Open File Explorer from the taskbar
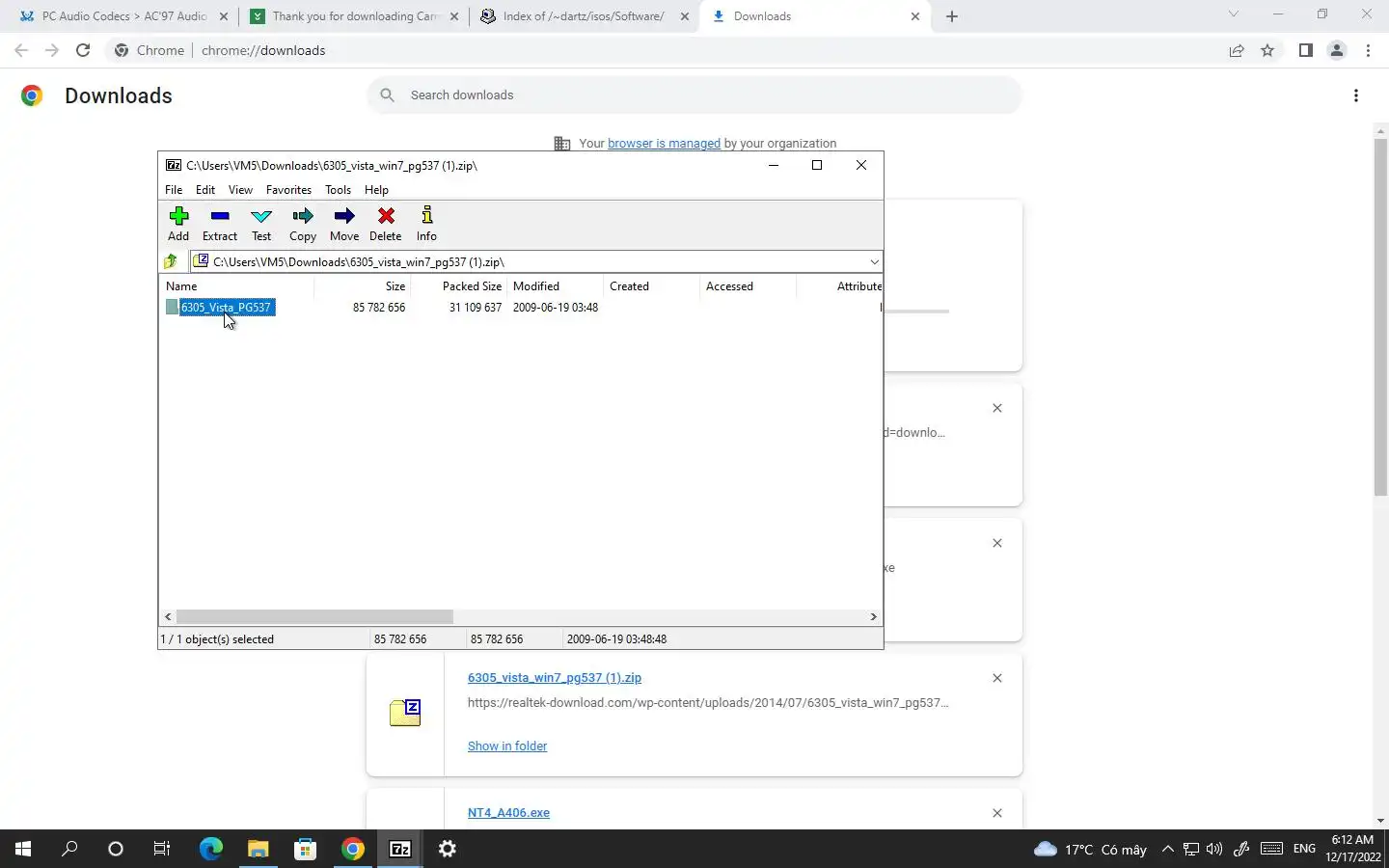The width and height of the screenshot is (1389, 868). pos(258,849)
